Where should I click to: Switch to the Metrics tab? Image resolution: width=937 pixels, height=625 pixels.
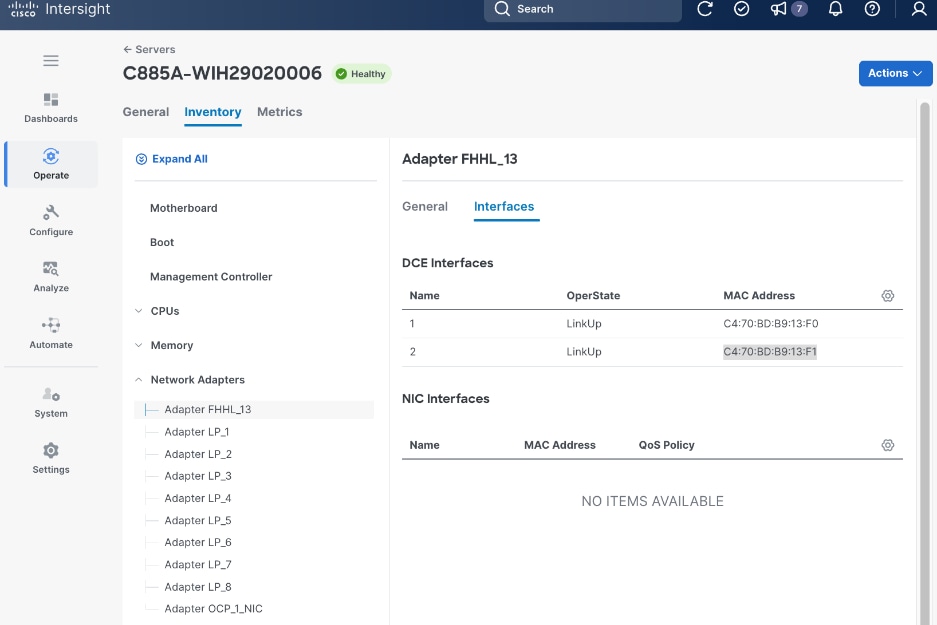click(279, 112)
